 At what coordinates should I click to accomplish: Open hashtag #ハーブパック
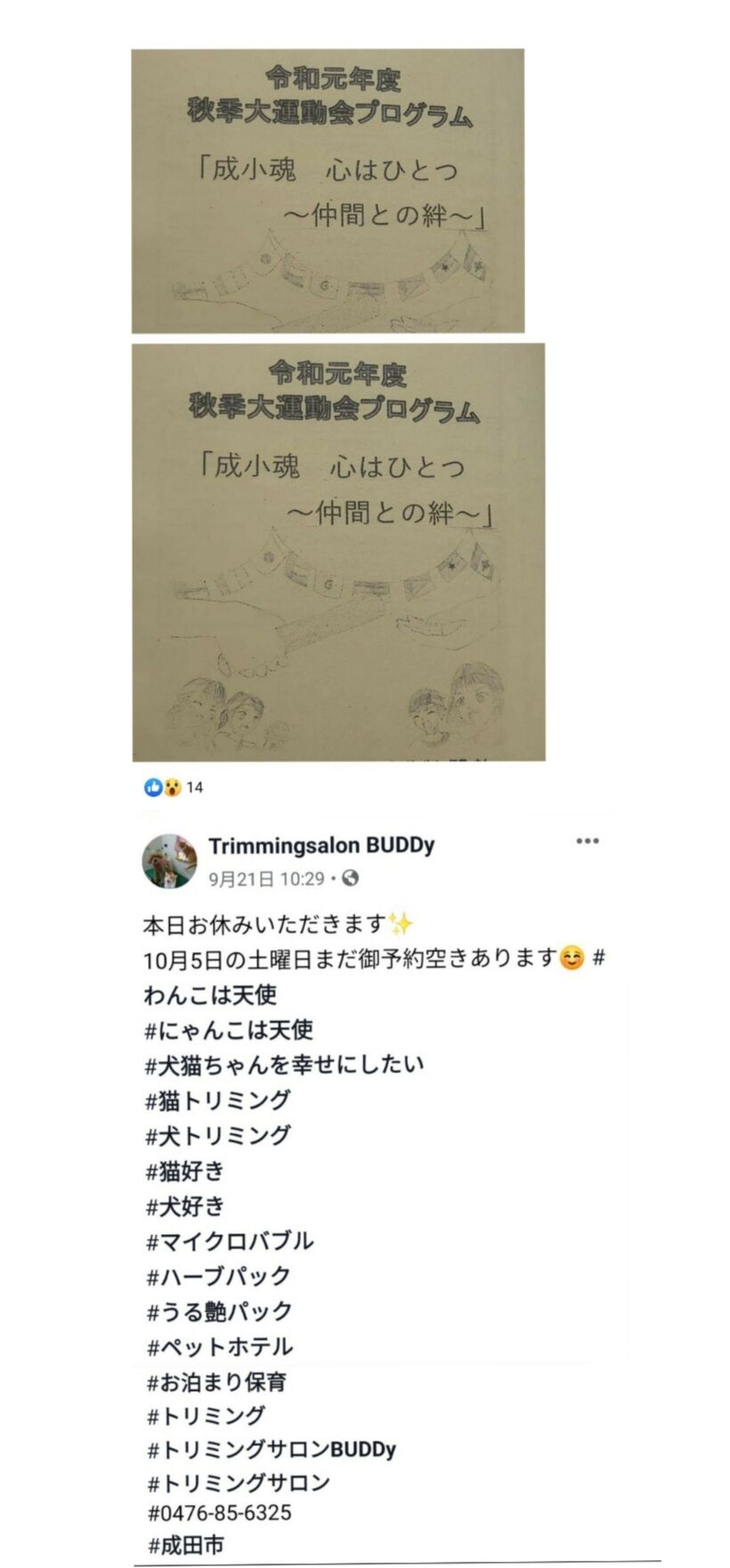218,1276
